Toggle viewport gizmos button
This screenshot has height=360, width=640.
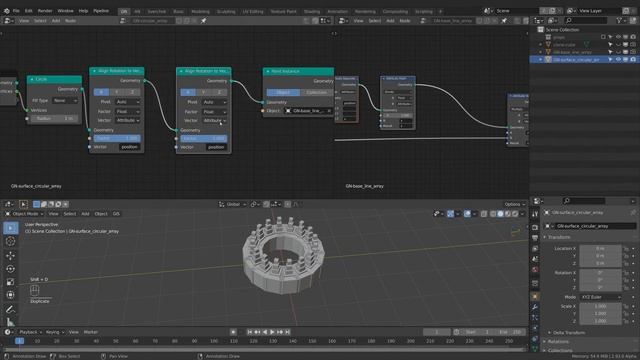click(450, 213)
